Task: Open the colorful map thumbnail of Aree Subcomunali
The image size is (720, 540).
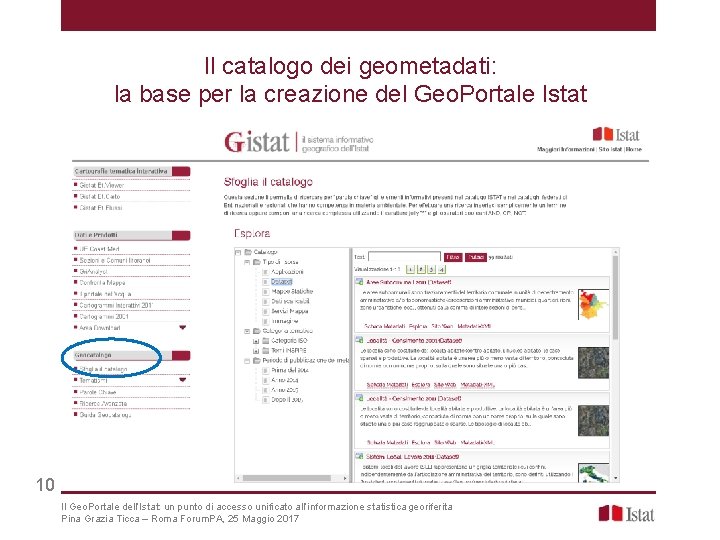Action: click(x=593, y=304)
